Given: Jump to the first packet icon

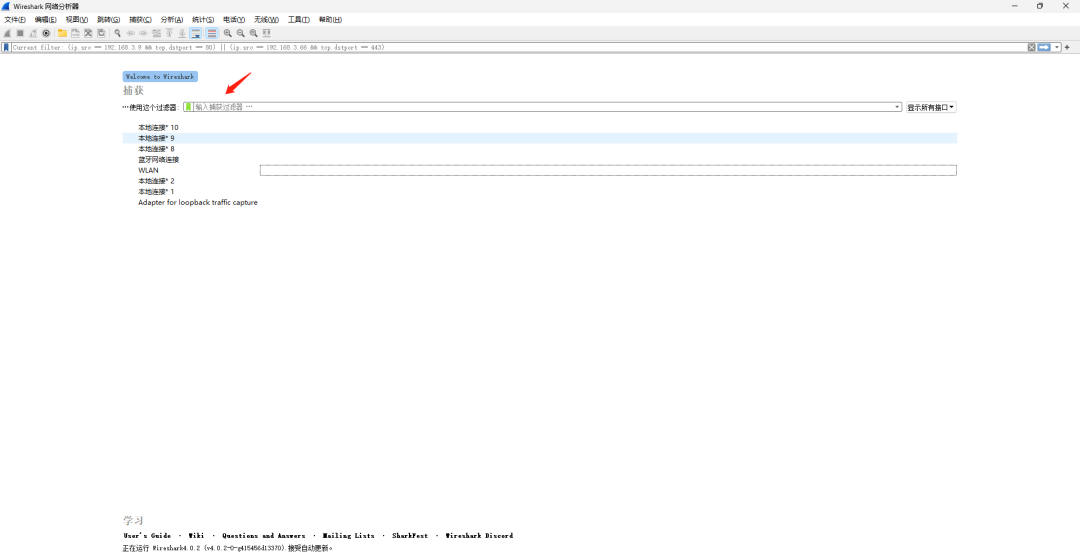Looking at the screenshot, I should pos(169,33).
